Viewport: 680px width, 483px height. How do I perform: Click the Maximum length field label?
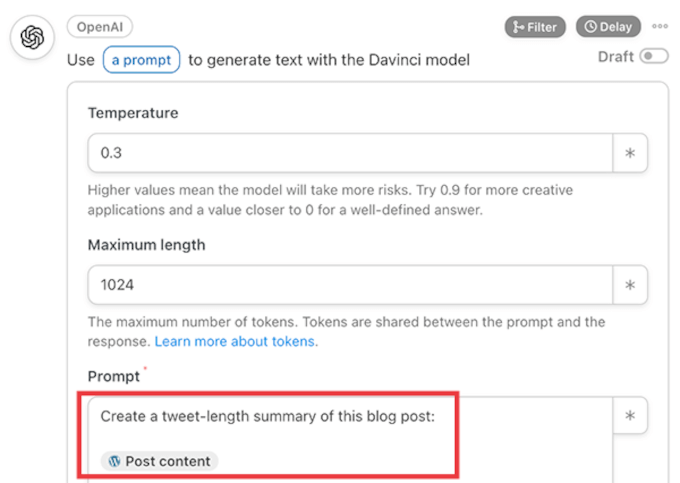coord(147,245)
